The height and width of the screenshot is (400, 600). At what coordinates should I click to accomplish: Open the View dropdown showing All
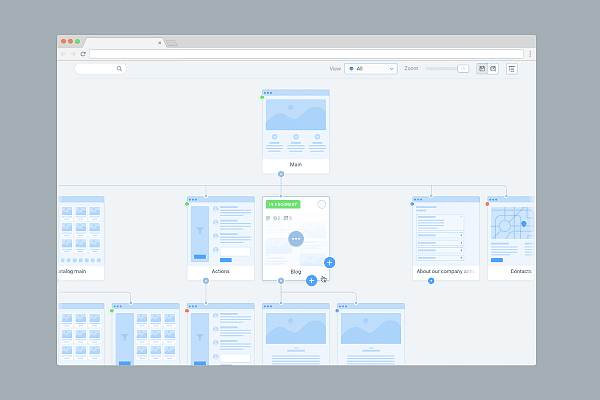click(x=371, y=69)
